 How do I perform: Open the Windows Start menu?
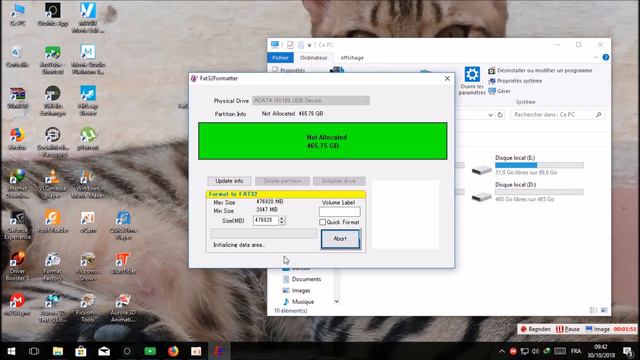coord(11,351)
